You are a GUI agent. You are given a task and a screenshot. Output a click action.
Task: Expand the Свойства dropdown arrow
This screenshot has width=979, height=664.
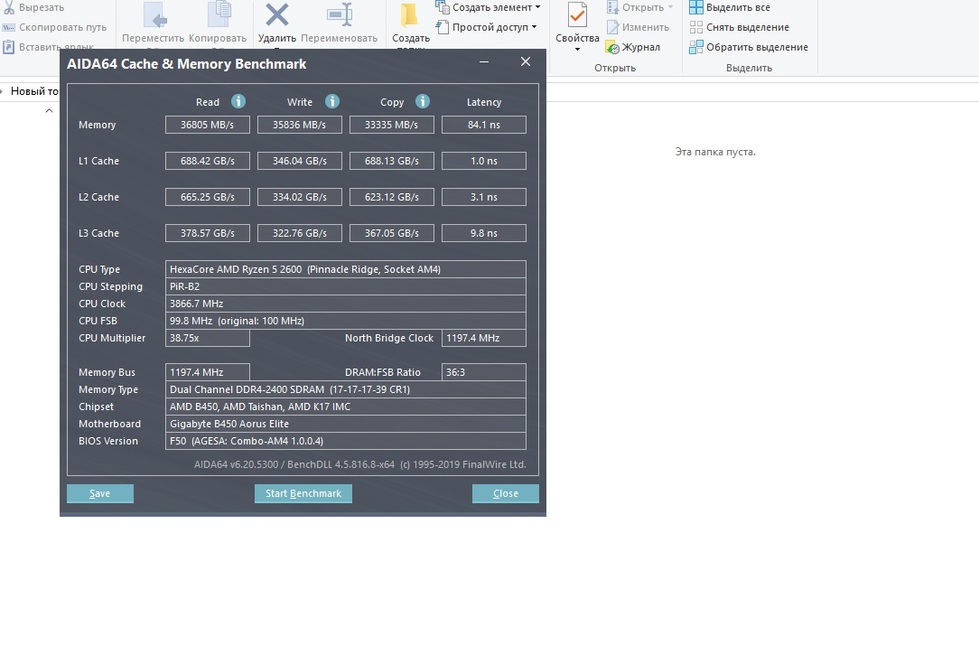[577, 49]
